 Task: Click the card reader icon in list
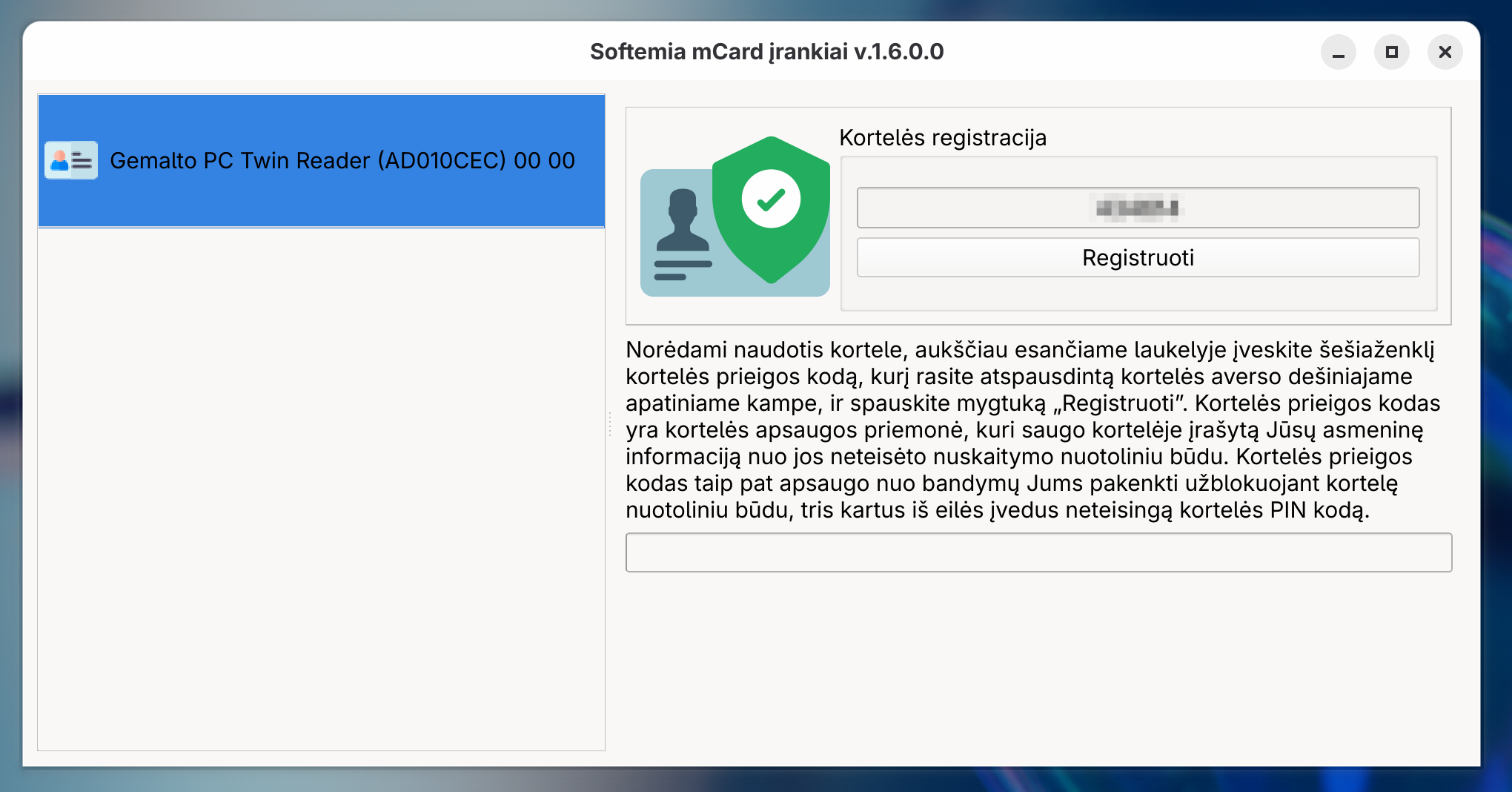(71, 160)
